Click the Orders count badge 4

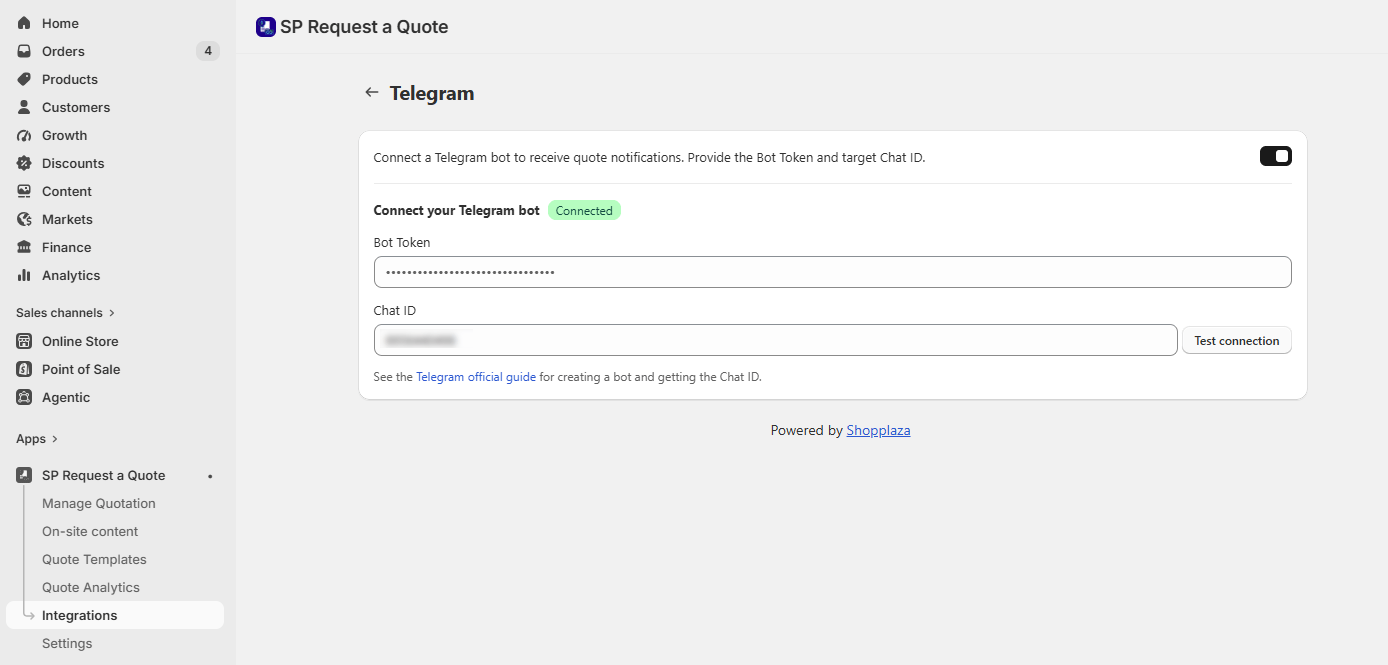point(208,51)
